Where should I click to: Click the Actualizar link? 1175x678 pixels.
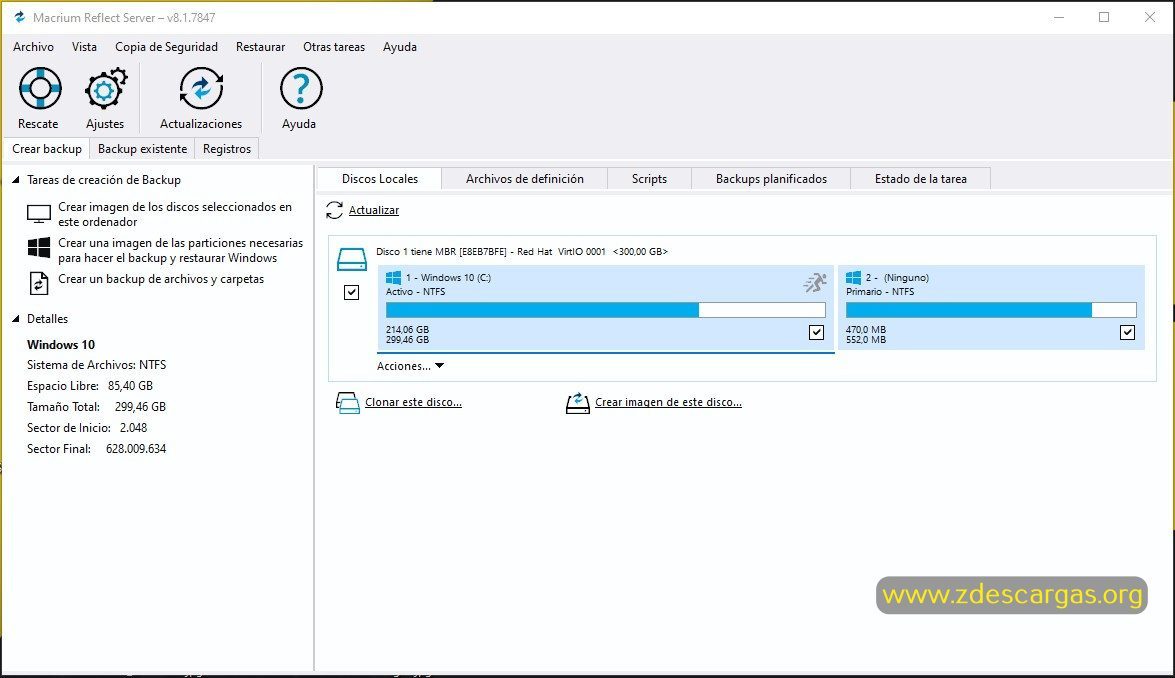374,211
